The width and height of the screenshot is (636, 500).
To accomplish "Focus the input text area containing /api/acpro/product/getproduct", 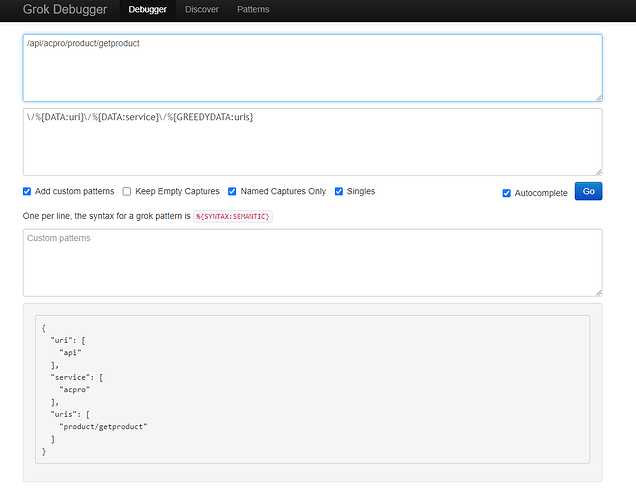I will pyautogui.click(x=312, y=68).
